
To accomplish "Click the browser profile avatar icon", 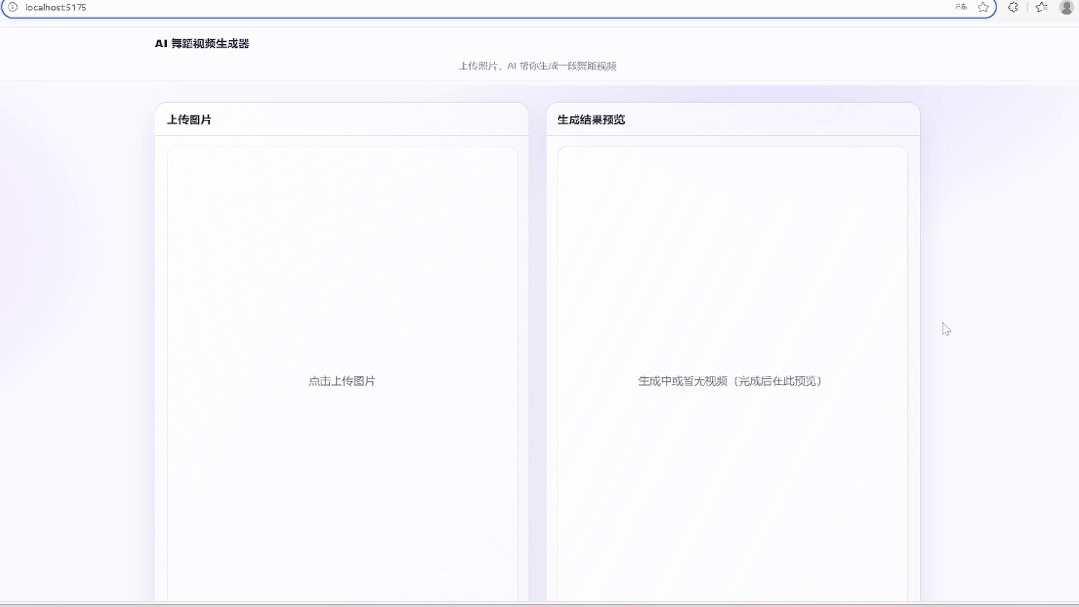I will 1064,7.
